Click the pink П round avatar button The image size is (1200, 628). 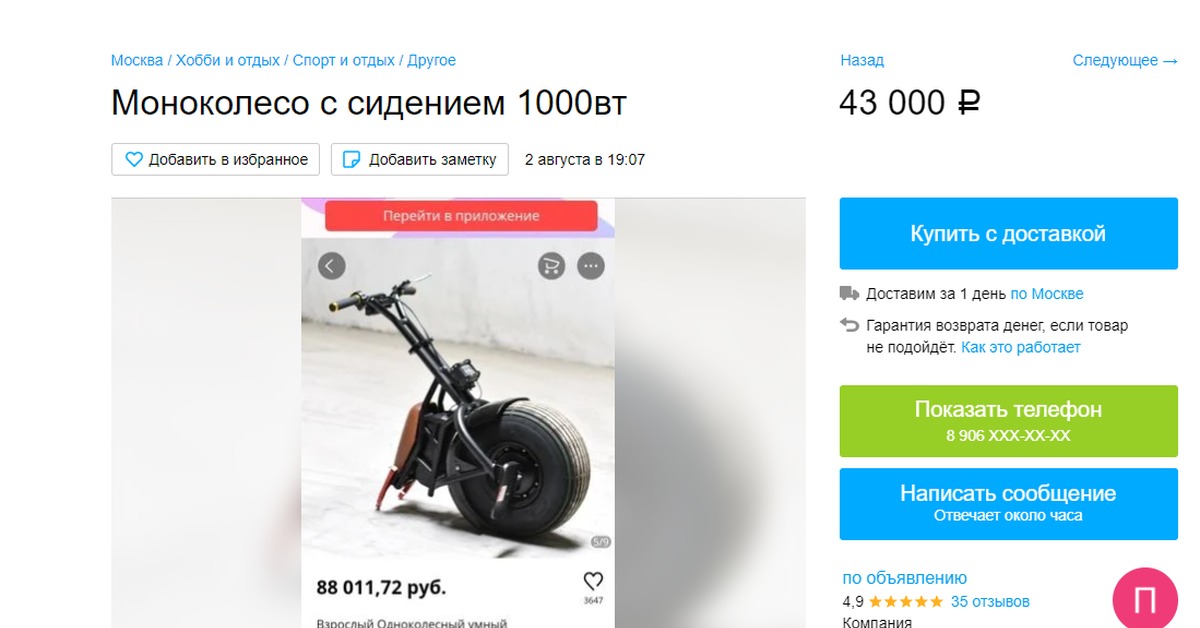point(1146,600)
